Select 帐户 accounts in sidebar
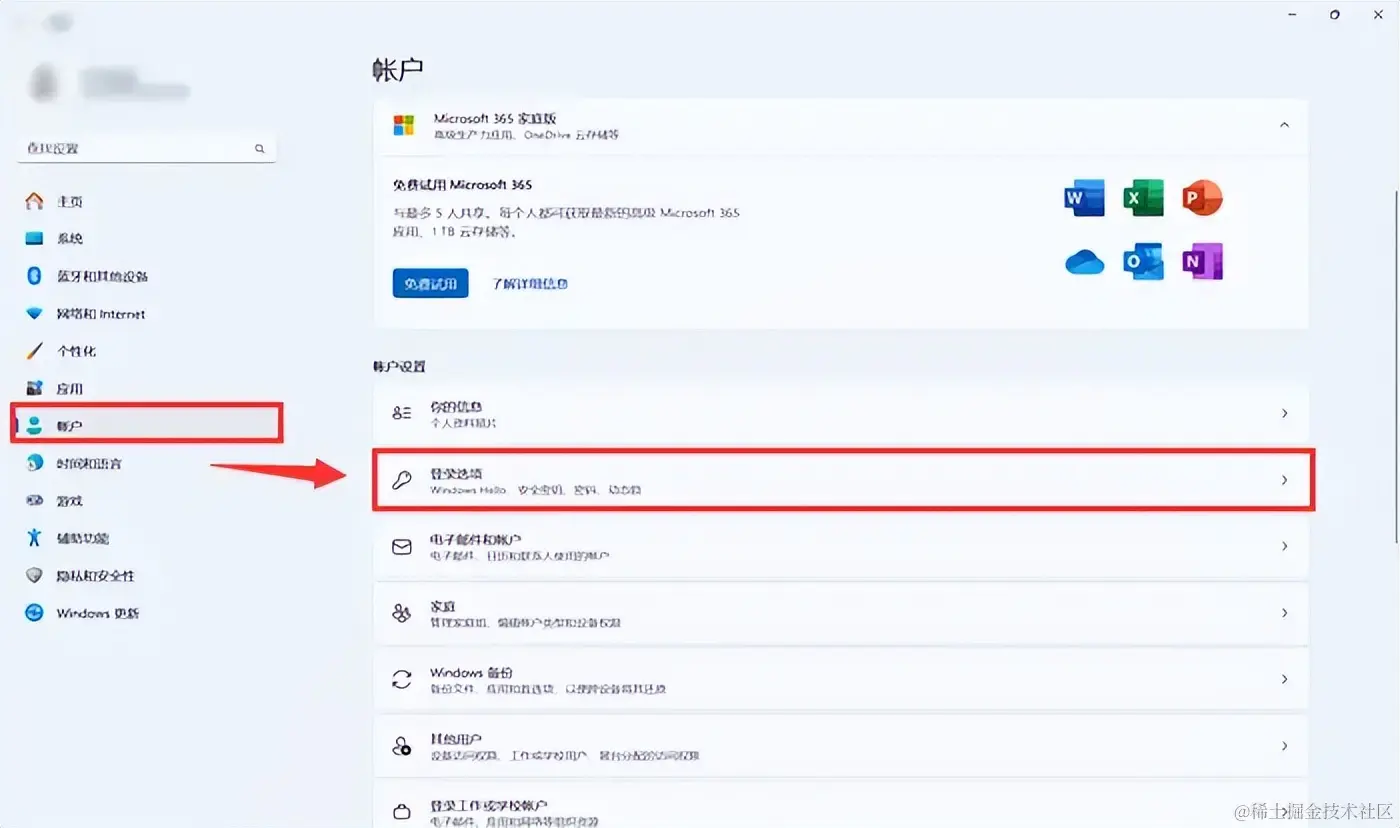 (147, 423)
